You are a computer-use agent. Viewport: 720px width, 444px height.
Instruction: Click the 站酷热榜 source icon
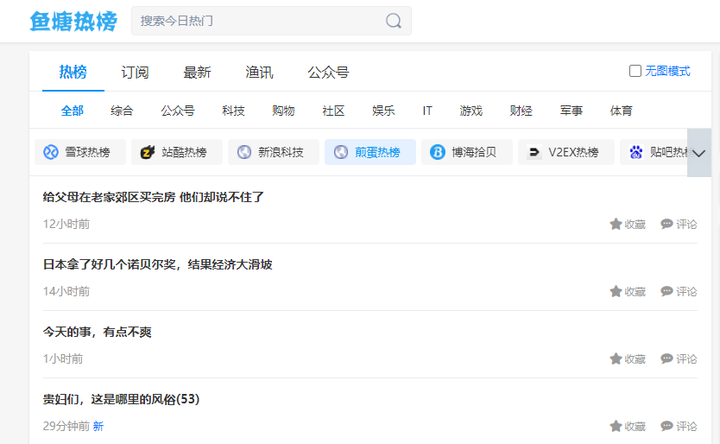point(148,153)
